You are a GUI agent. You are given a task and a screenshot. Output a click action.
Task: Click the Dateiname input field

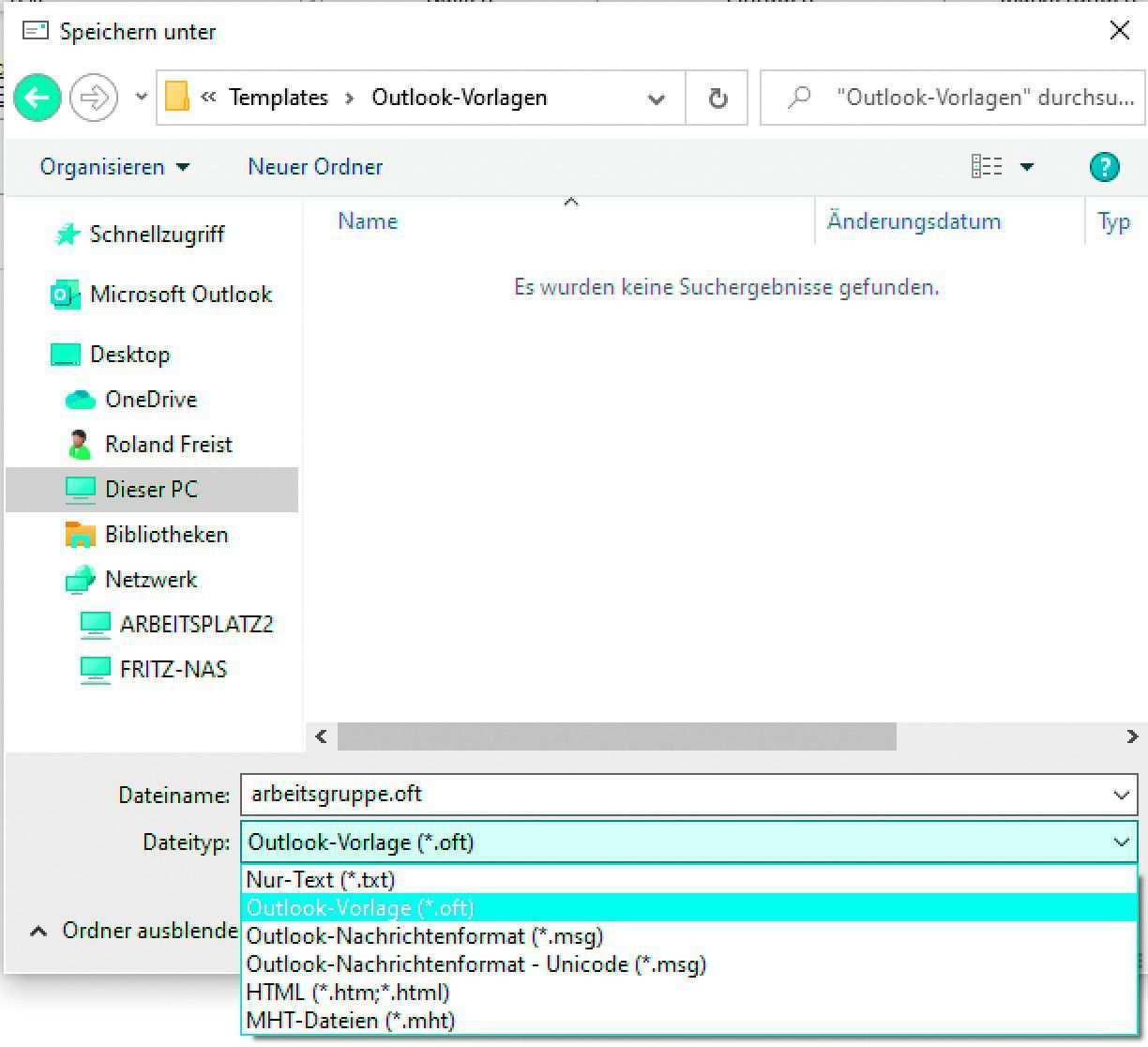675,795
